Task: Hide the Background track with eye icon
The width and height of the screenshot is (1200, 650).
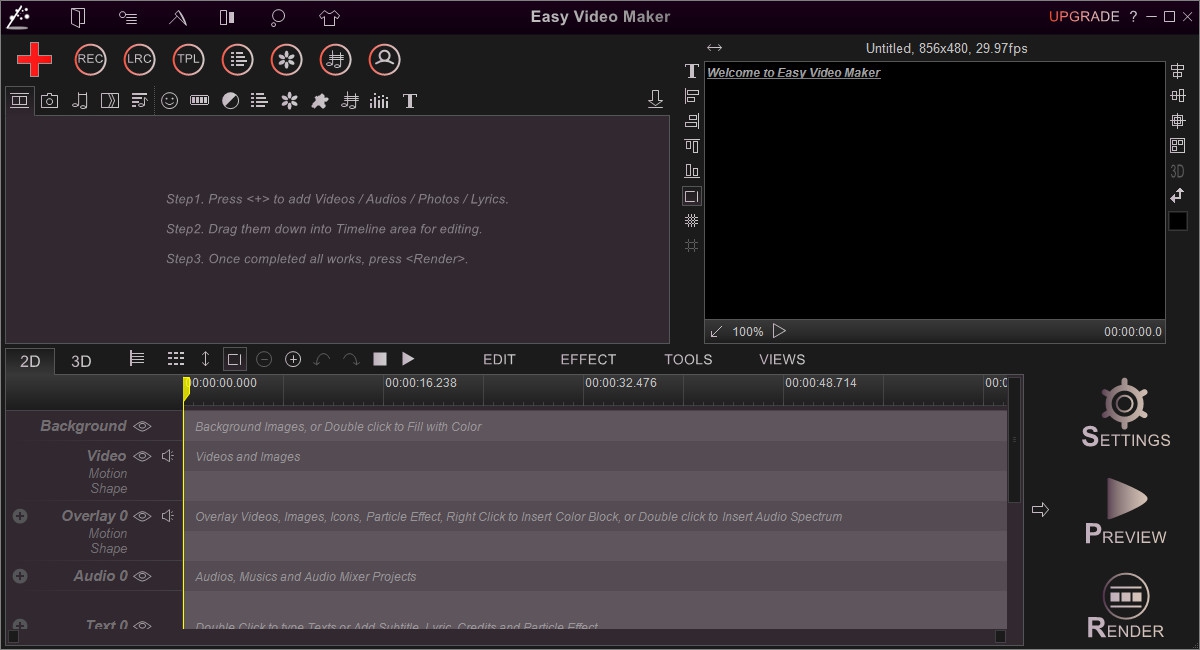Action: click(x=142, y=426)
